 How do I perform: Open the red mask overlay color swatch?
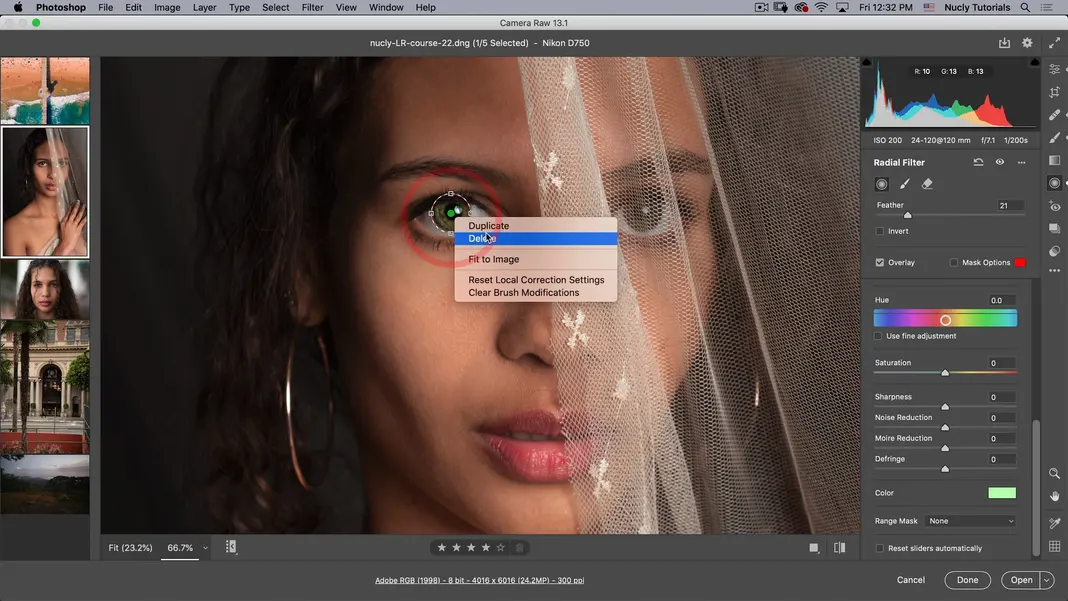click(1020, 262)
